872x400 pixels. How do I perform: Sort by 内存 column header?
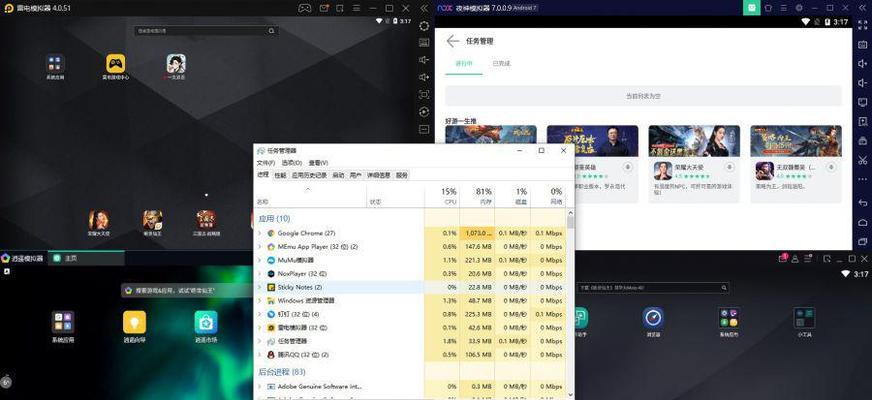coord(477,196)
